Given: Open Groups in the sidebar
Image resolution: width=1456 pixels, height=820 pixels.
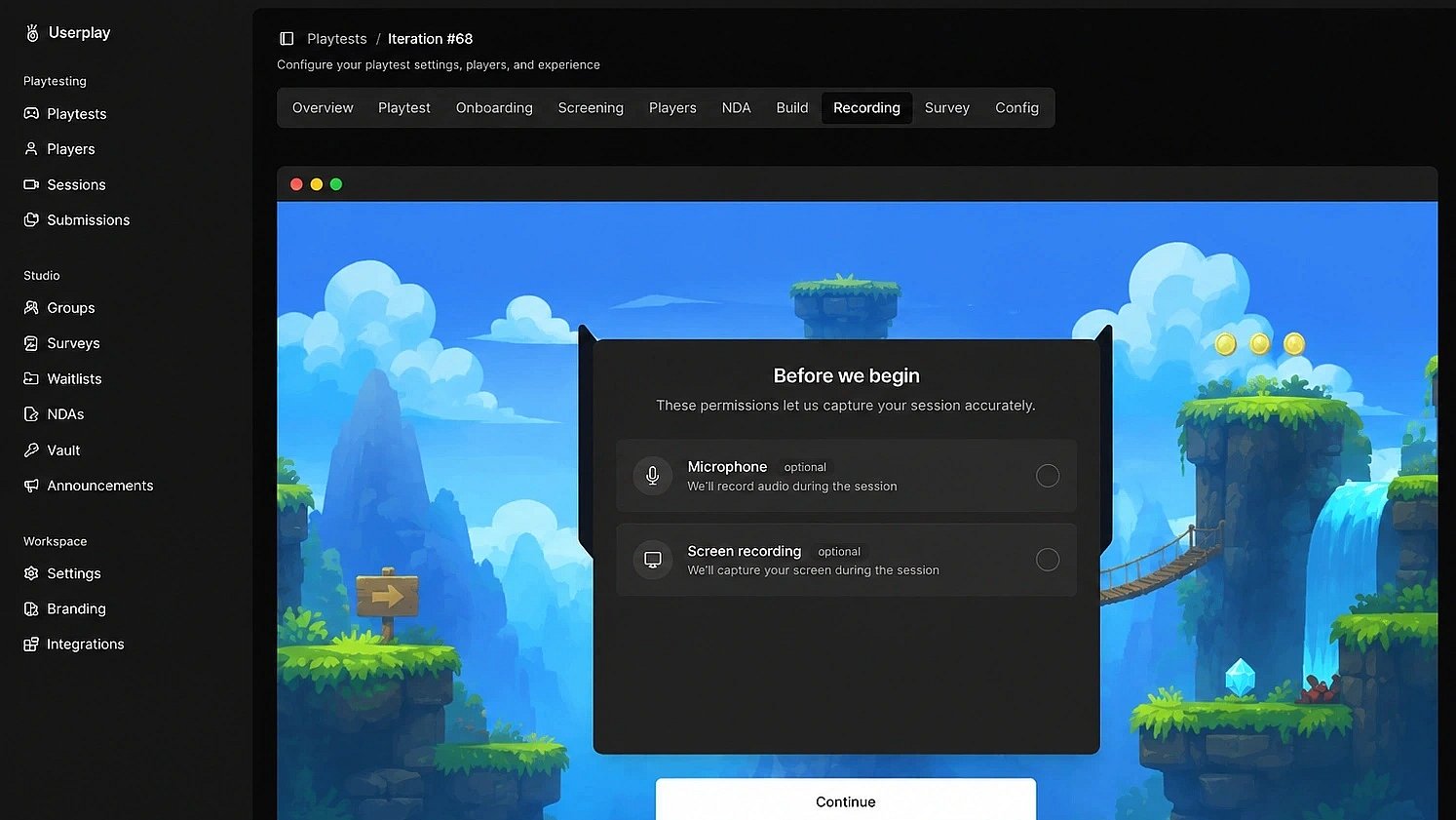Looking at the screenshot, I should coord(71,308).
